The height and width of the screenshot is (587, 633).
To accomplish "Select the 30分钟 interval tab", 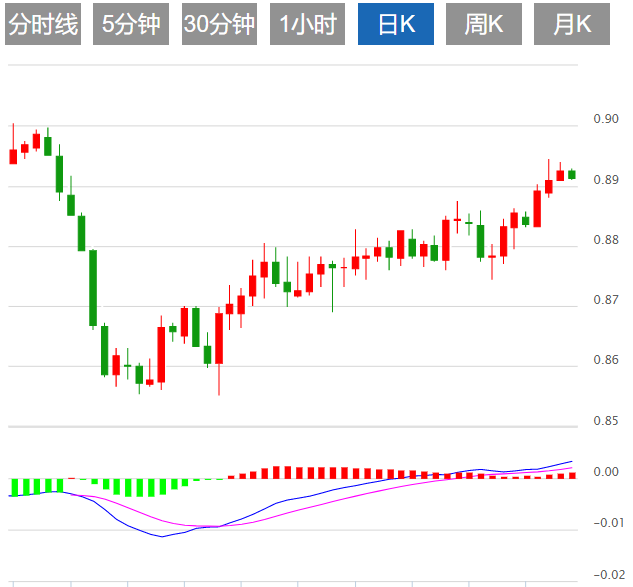I will point(219,24).
